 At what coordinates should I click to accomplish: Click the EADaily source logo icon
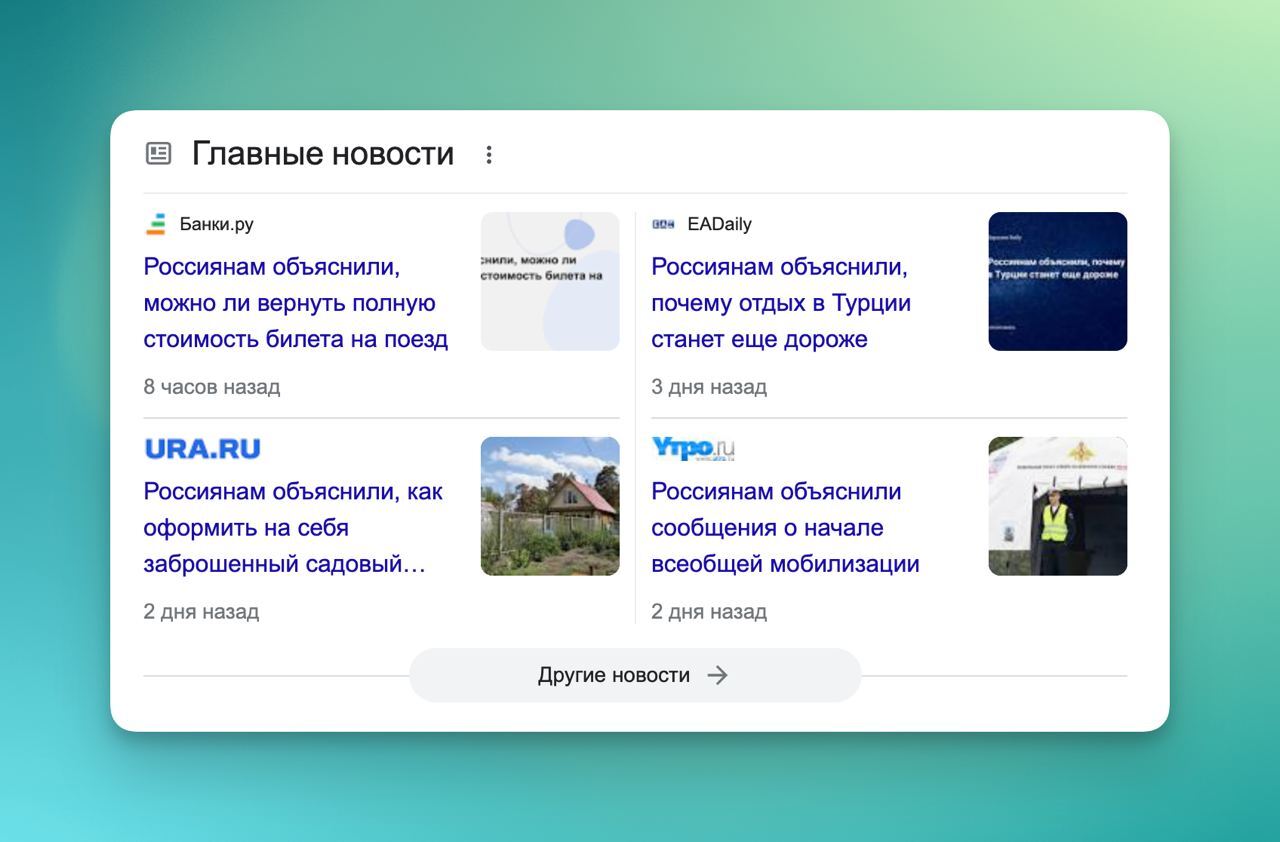click(x=663, y=224)
